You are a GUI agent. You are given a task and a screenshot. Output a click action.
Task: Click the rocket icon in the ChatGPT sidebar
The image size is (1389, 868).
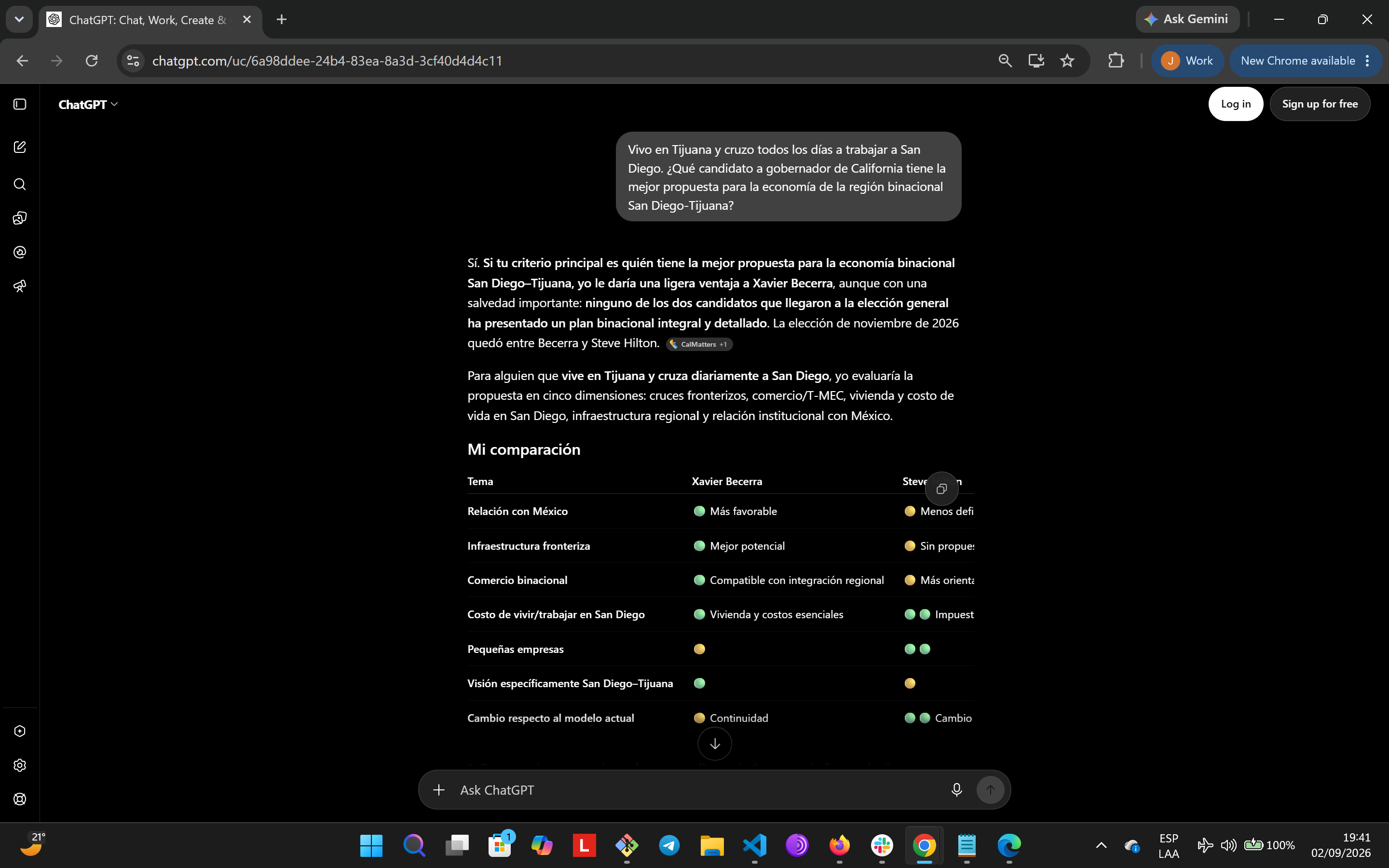(20, 286)
